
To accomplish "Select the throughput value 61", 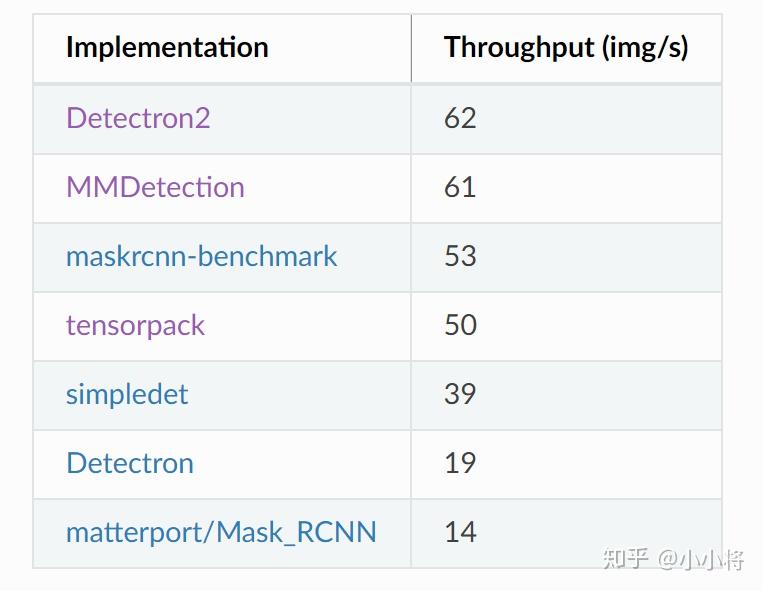I will [x=460, y=187].
